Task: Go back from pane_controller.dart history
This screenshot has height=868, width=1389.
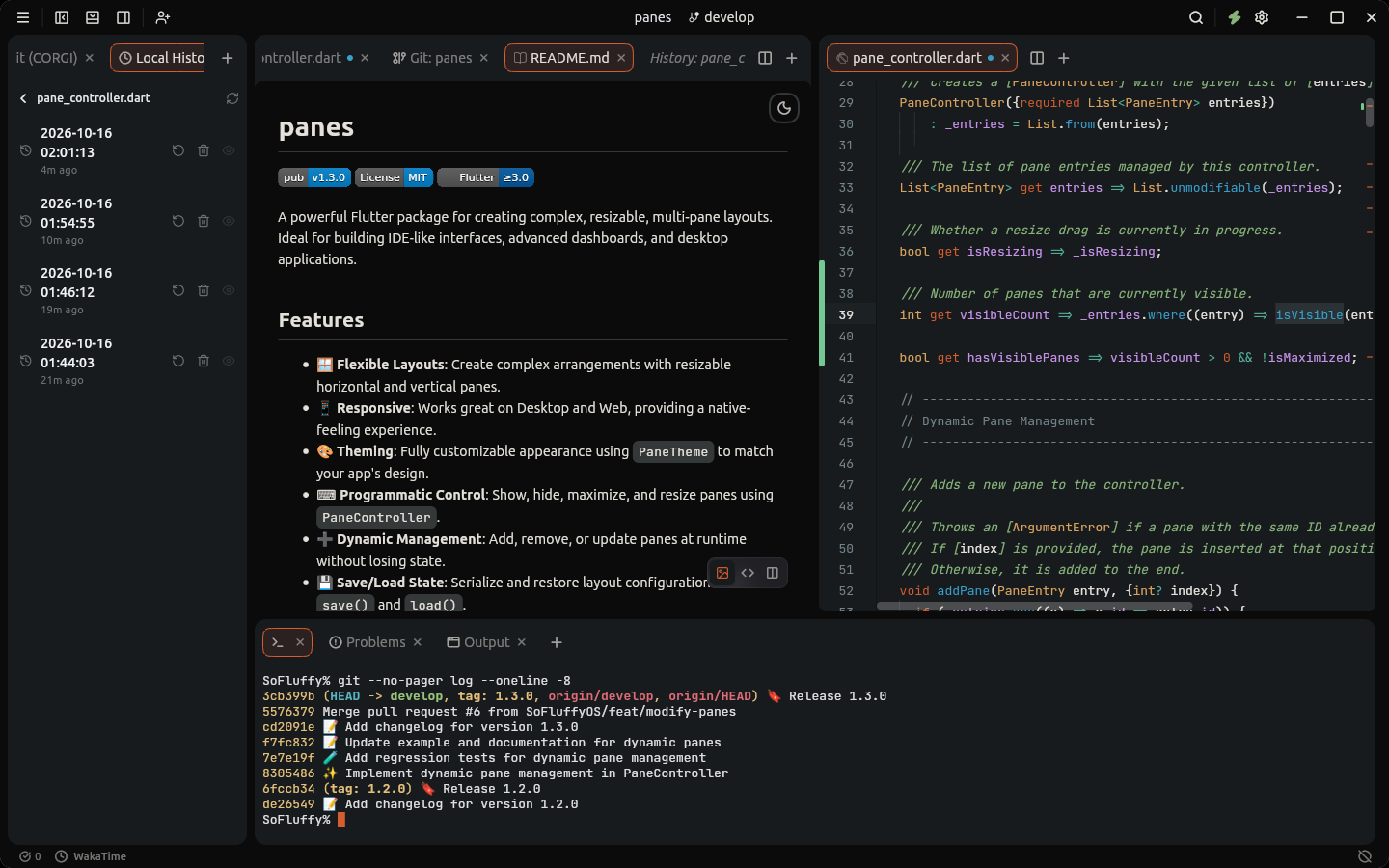Action: (23, 98)
